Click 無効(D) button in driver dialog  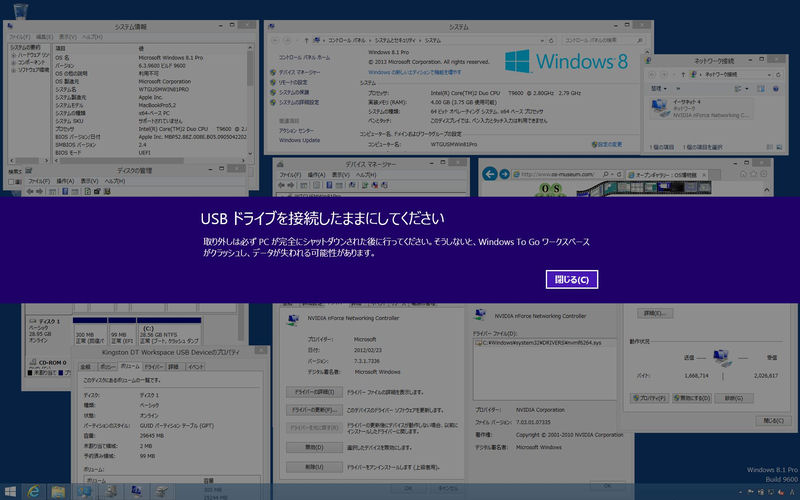click(314, 447)
